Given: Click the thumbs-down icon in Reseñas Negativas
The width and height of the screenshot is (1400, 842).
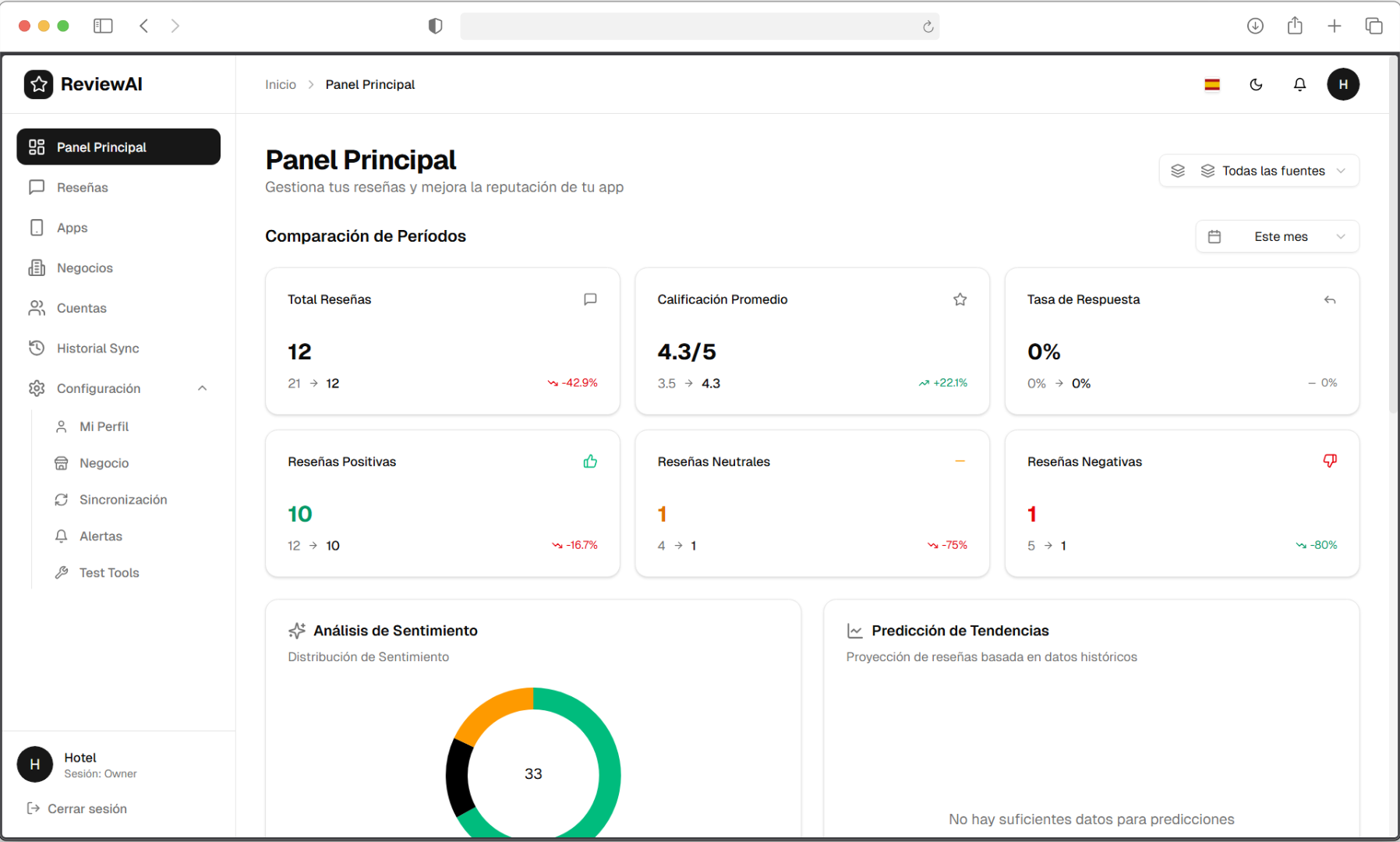Looking at the screenshot, I should [1329, 462].
